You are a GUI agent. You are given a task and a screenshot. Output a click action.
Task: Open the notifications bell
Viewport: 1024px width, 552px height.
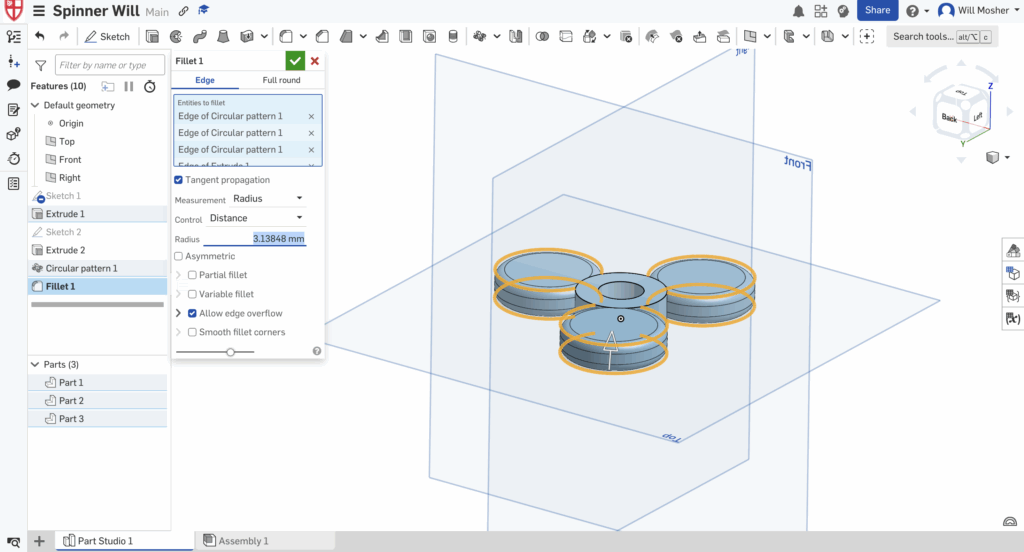[798, 11]
